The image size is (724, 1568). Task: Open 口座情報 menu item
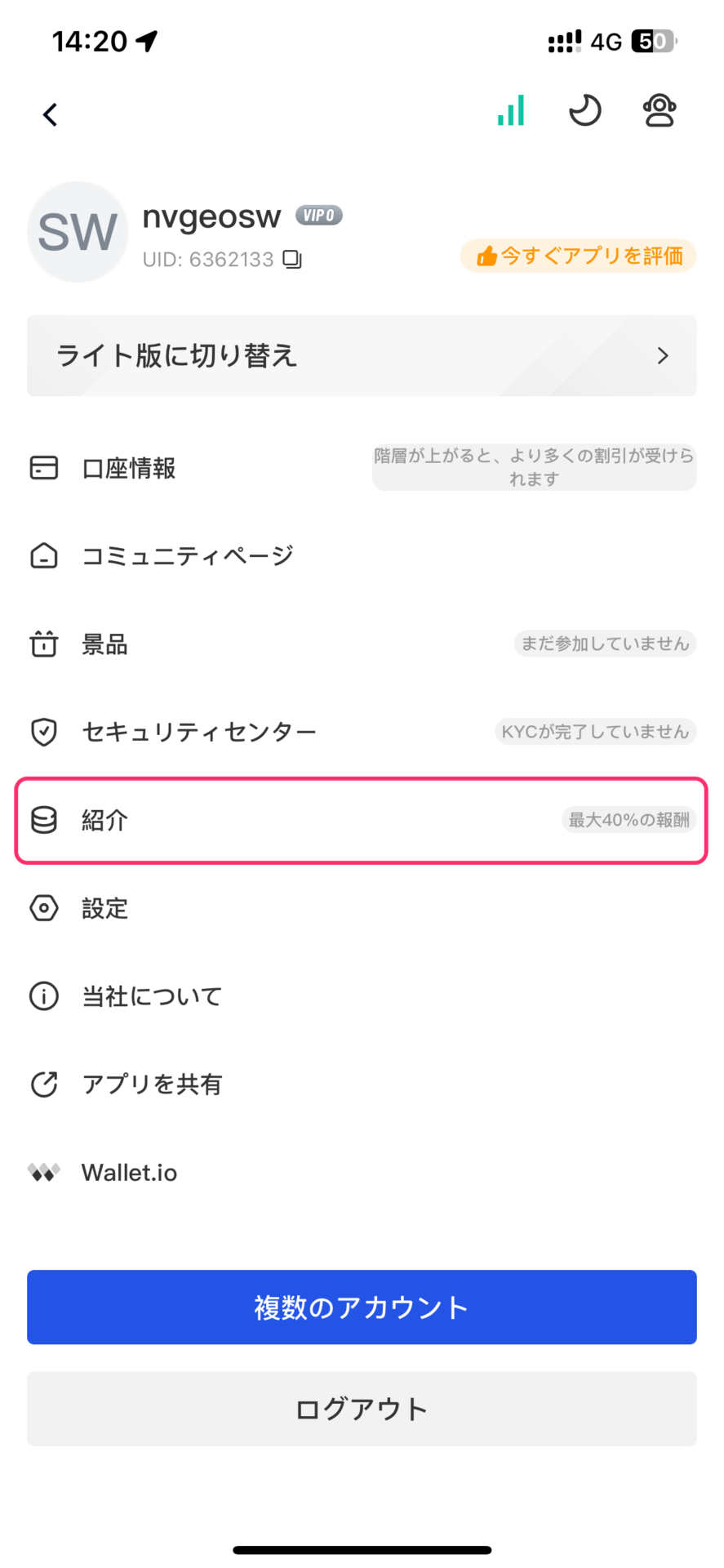pyautogui.click(x=362, y=468)
